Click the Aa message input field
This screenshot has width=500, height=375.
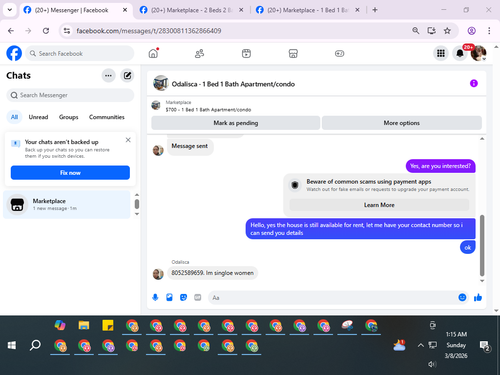(333, 297)
